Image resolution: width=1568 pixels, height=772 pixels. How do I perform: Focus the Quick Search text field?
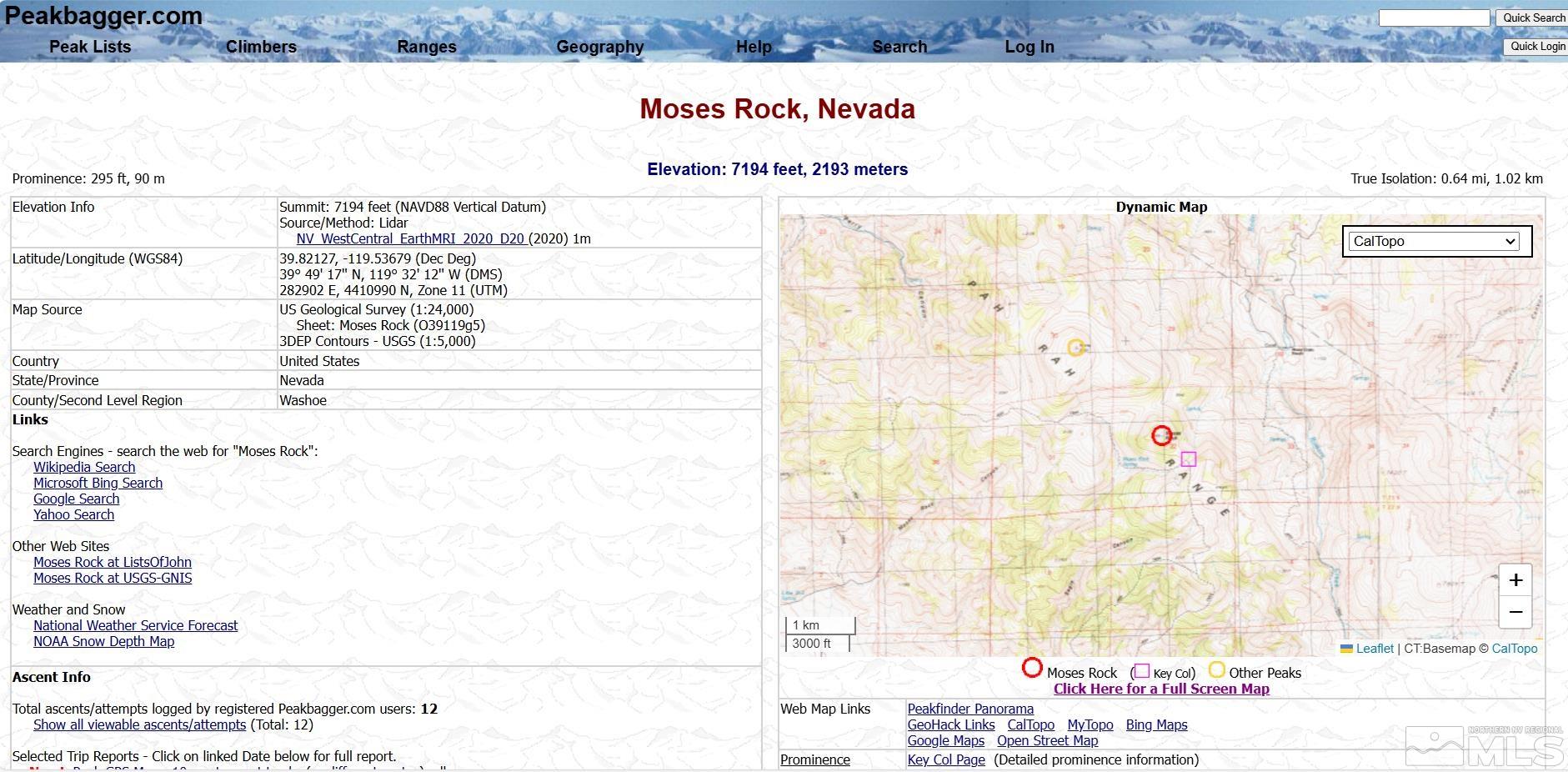[x=1434, y=18]
